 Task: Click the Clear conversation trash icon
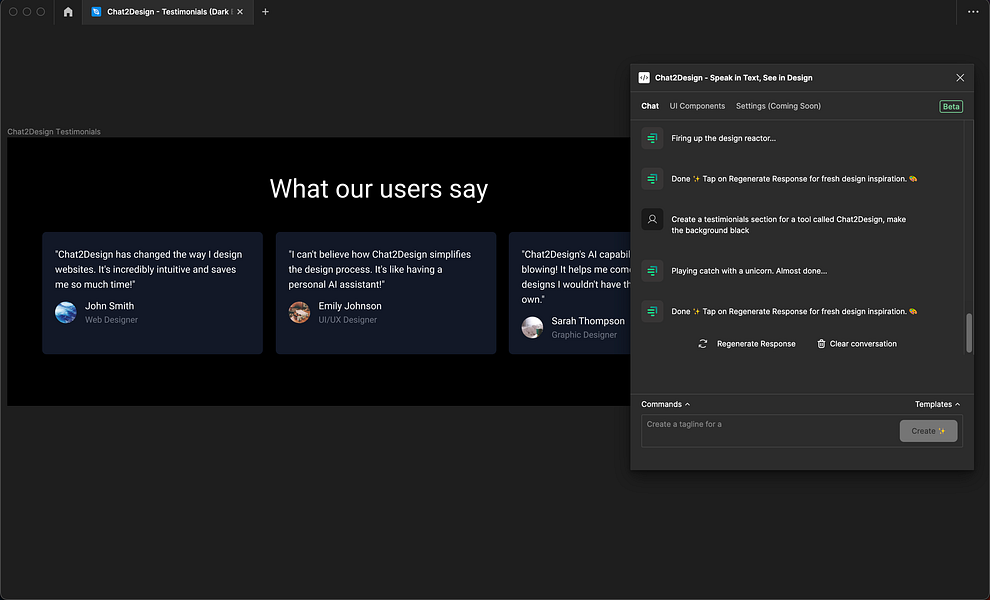(x=821, y=343)
